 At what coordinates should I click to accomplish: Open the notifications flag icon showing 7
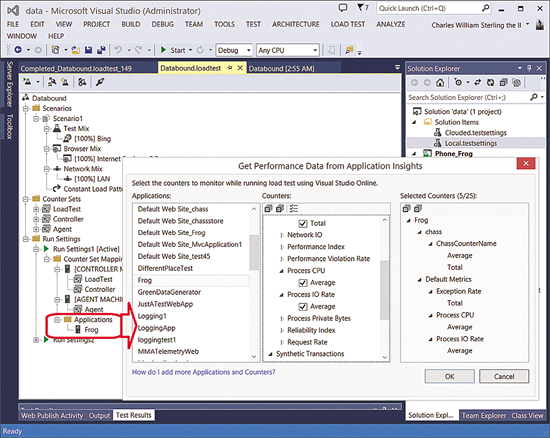[363, 7]
